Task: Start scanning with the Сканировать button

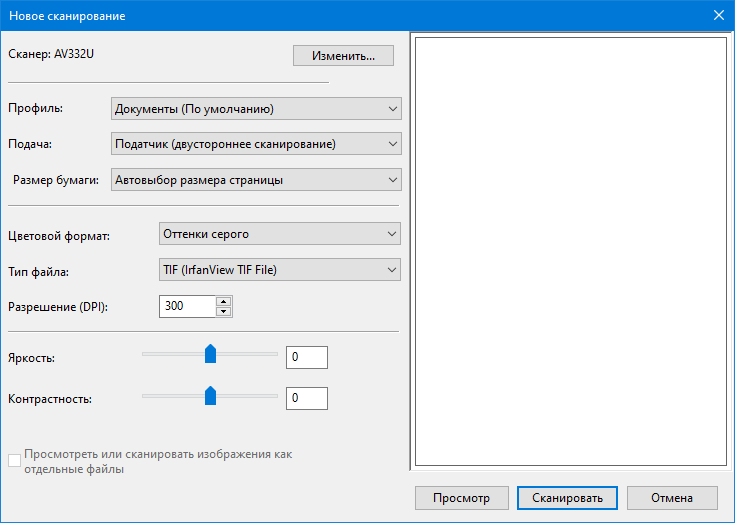Action: tap(567, 498)
